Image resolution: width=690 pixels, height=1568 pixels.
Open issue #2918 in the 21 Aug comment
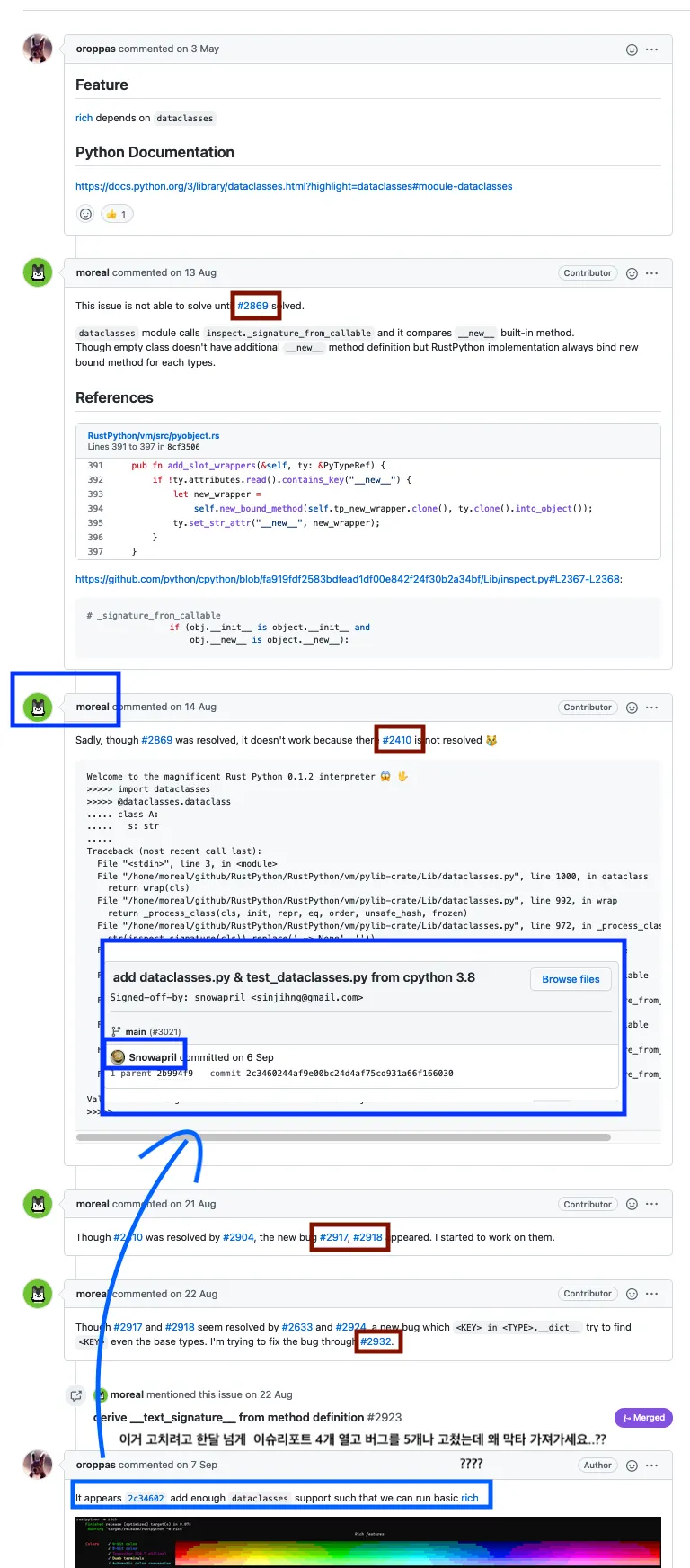[368, 1237]
